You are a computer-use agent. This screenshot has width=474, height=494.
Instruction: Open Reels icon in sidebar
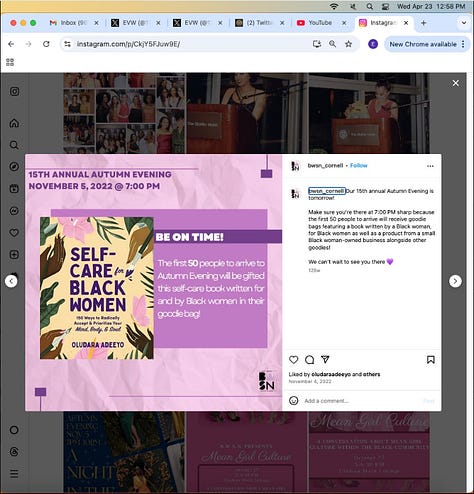click(14, 189)
